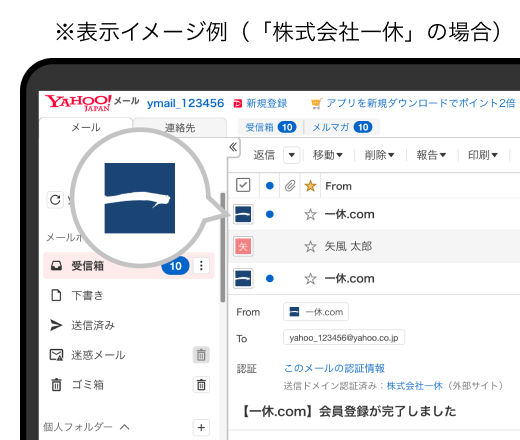Click the last 一休.com sender brand icon
The width and height of the screenshot is (520, 440).
243,278
